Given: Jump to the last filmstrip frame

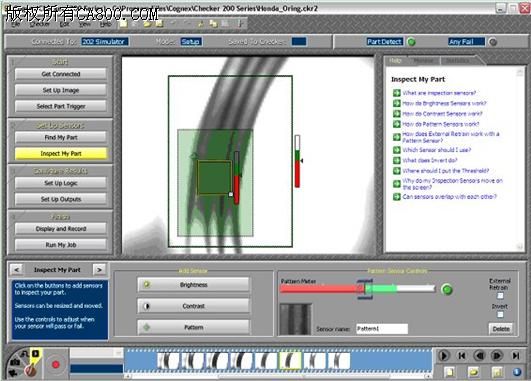Looking at the screenshot, I should tap(515, 356).
